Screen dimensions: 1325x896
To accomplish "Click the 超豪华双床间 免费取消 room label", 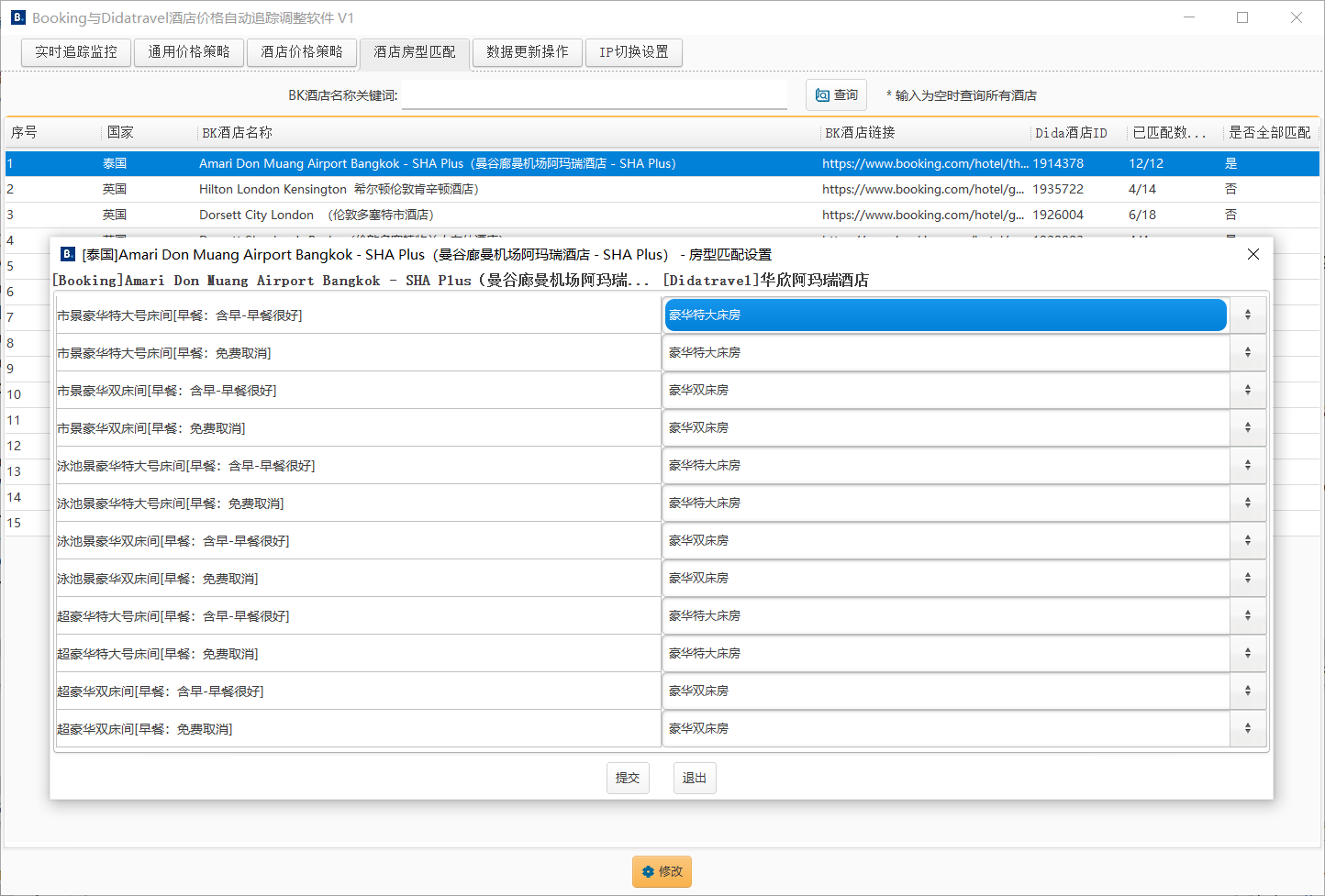I will (x=145, y=729).
